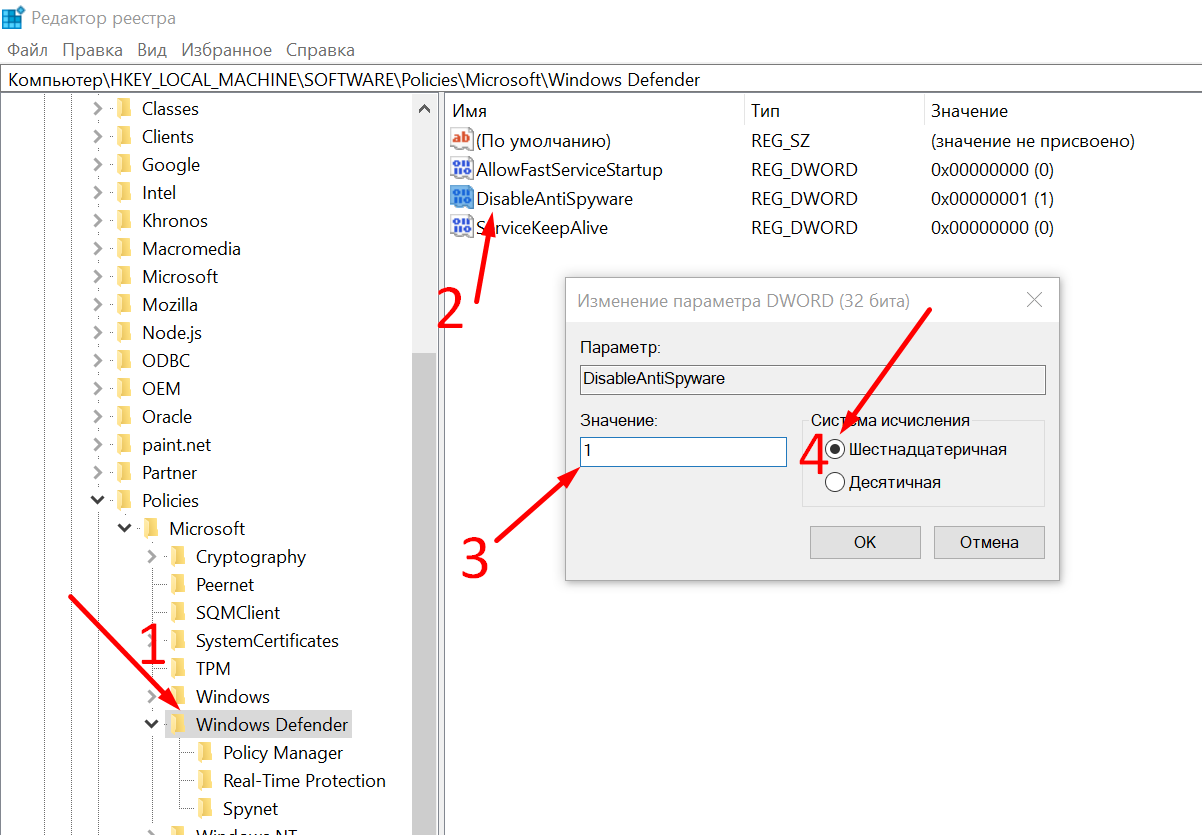Select the DisableAntiSpyware DWORD value icon
This screenshot has width=1202, height=835.
point(461,198)
